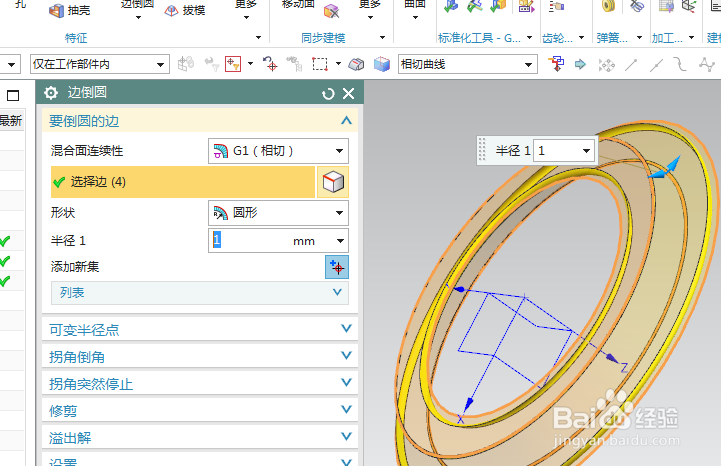Click the zigzag polyline icon on the toolbar's right end
The width and height of the screenshot is (721, 466).
(707, 64)
